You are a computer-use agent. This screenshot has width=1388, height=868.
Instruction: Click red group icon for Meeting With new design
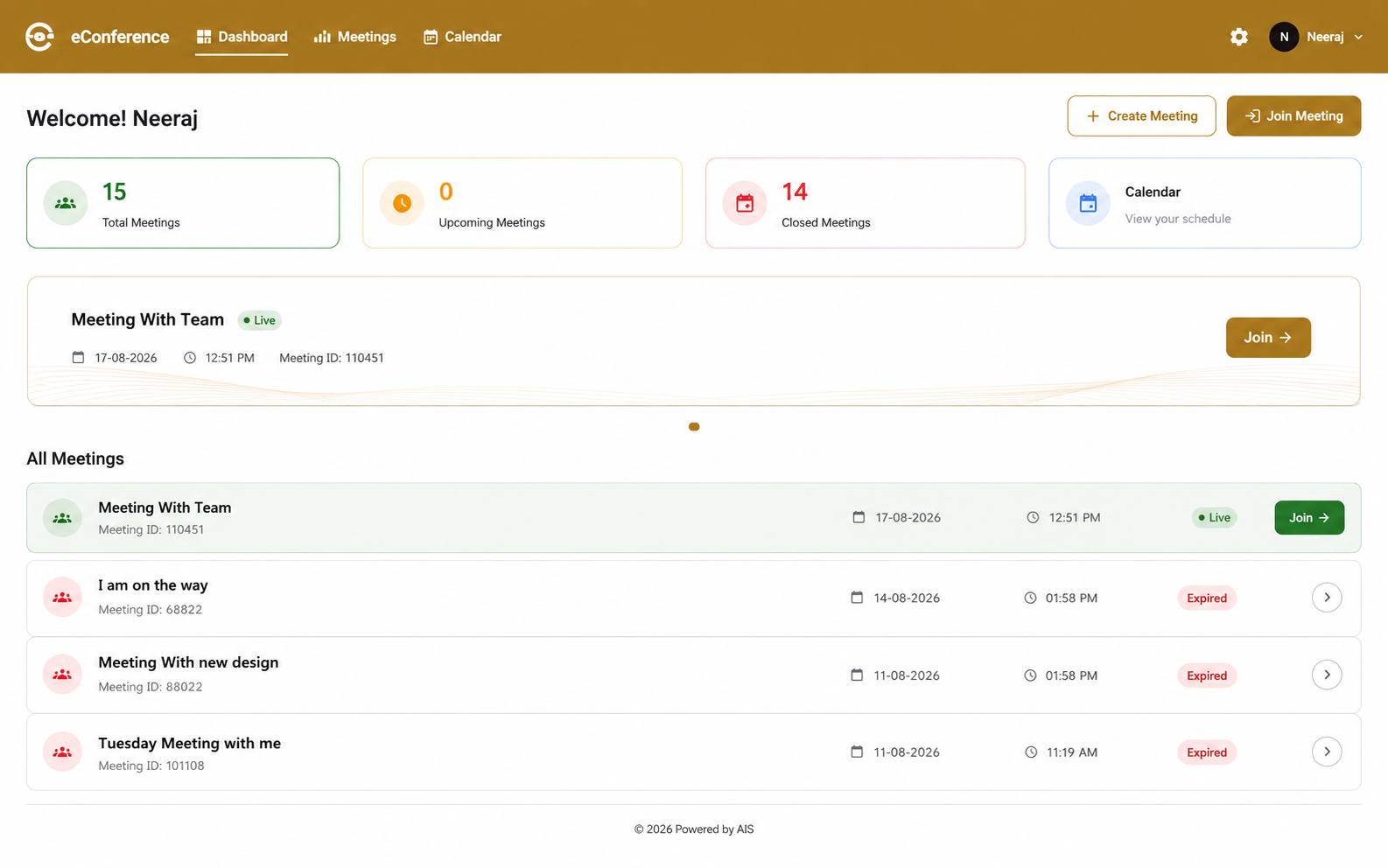(x=62, y=675)
